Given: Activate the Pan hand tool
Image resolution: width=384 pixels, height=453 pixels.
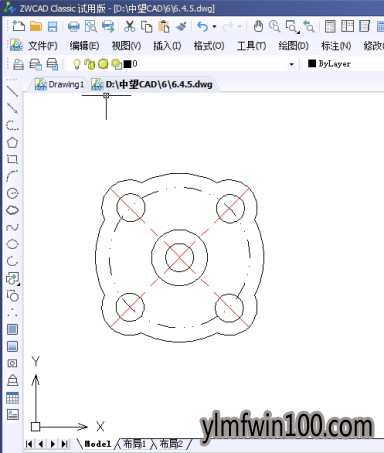Looking at the screenshot, I should pos(258,26).
